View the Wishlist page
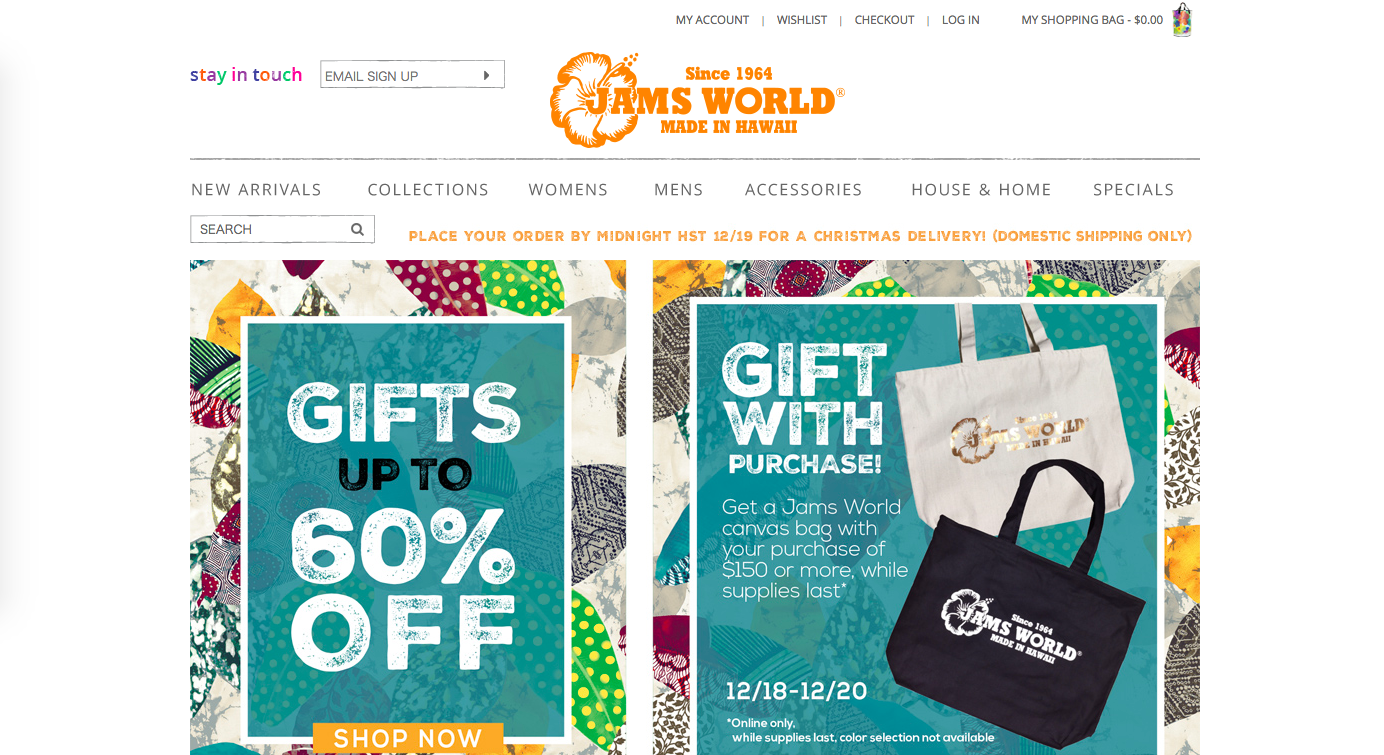The width and height of the screenshot is (1384, 755). point(802,20)
